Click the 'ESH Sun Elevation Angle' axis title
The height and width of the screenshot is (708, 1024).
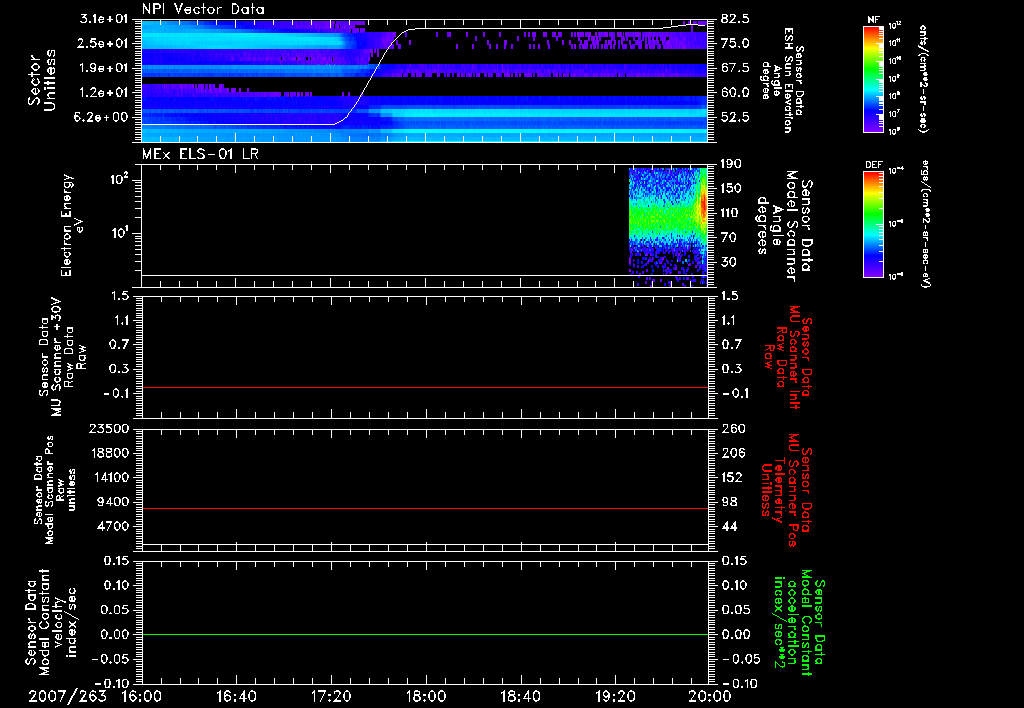[x=782, y=80]
